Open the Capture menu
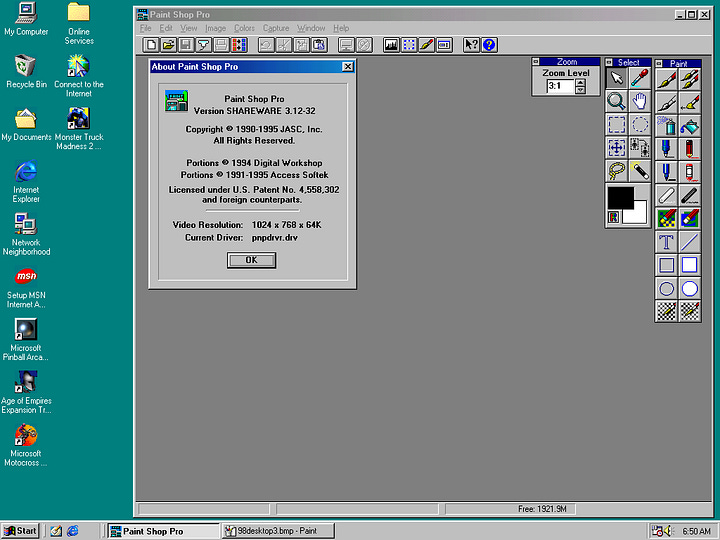720x540 pixels. pyautogui.click(x=276, y=28)
